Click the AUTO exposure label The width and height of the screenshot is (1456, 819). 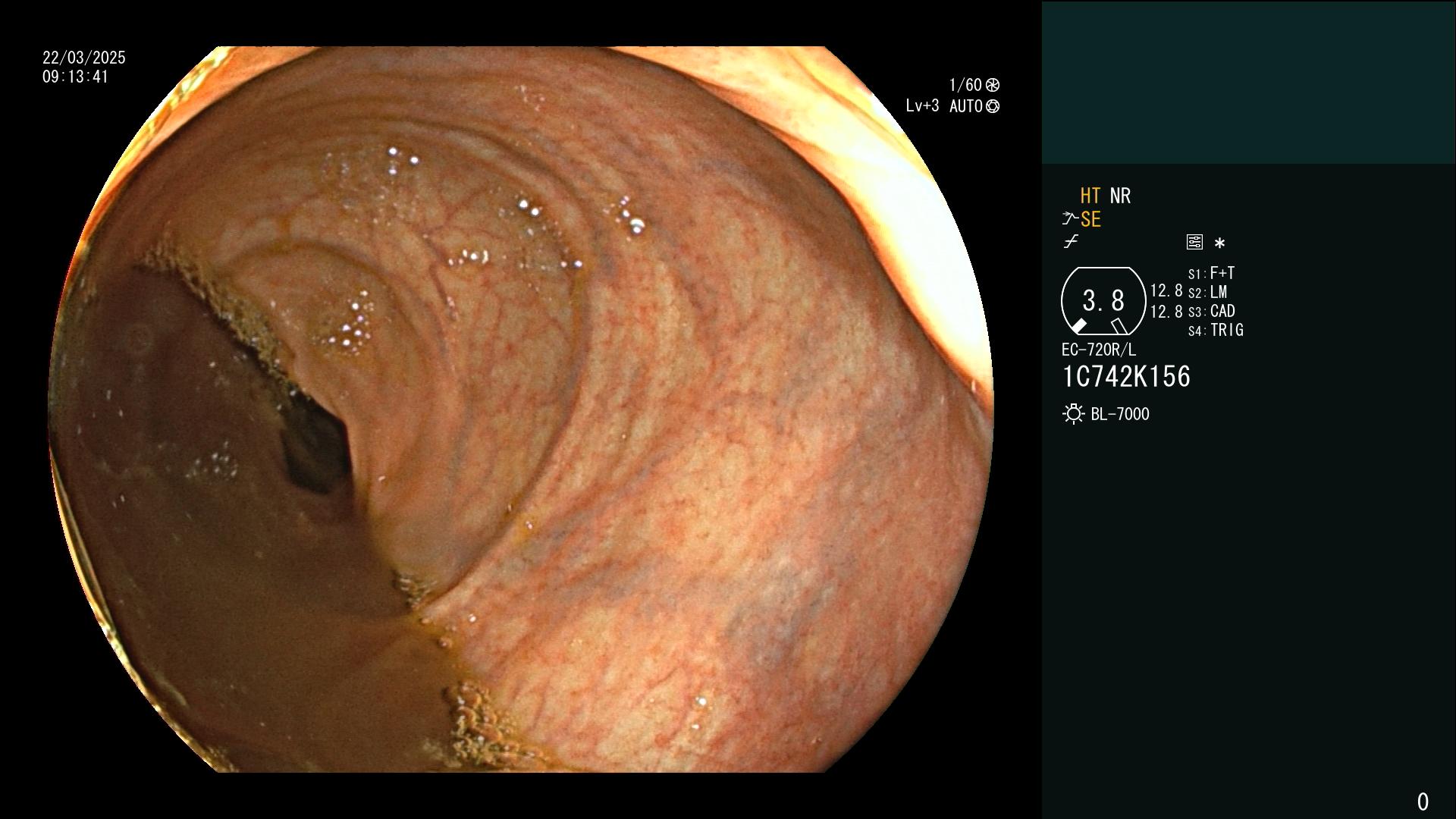966,107
